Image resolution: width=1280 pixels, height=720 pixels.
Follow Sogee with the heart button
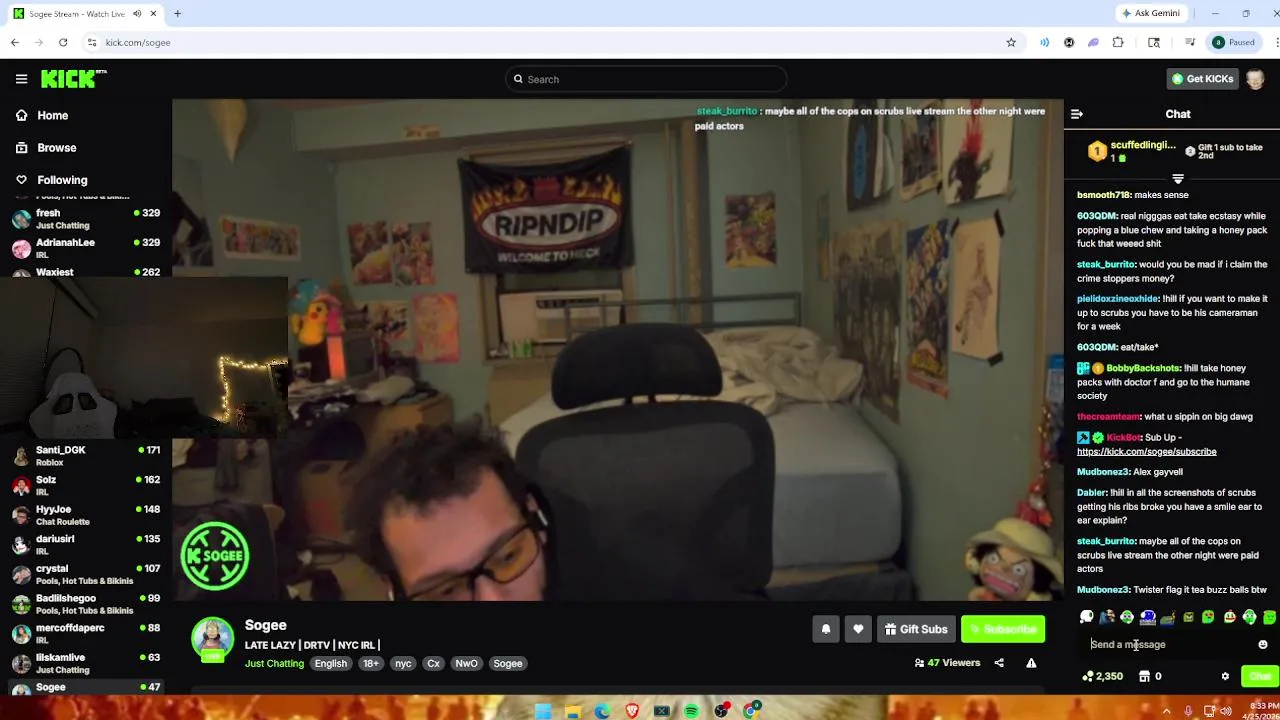click(858, 629)
